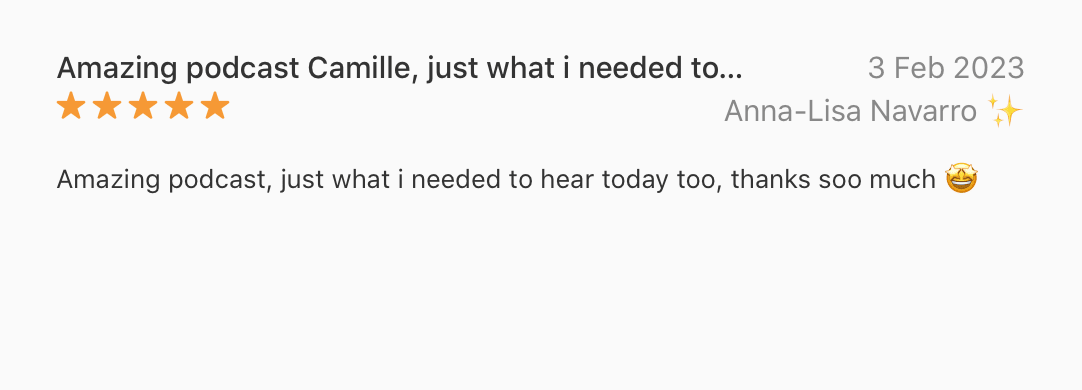This screenshot has width=1082, height=390.
Task: Click the month Feb in the date
Action: 917,68
